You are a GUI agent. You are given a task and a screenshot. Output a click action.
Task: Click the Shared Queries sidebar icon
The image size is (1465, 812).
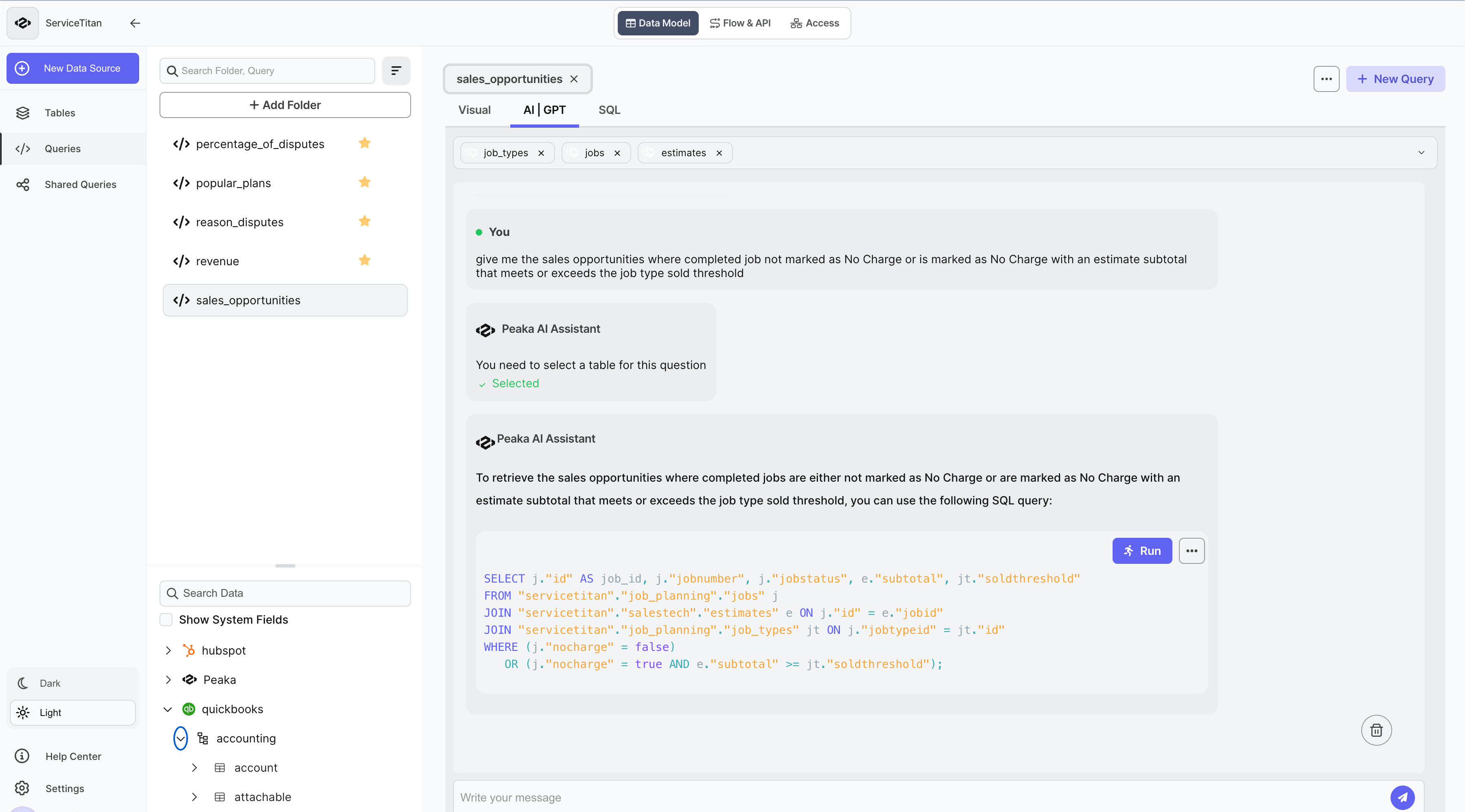(x=23, y=184)
